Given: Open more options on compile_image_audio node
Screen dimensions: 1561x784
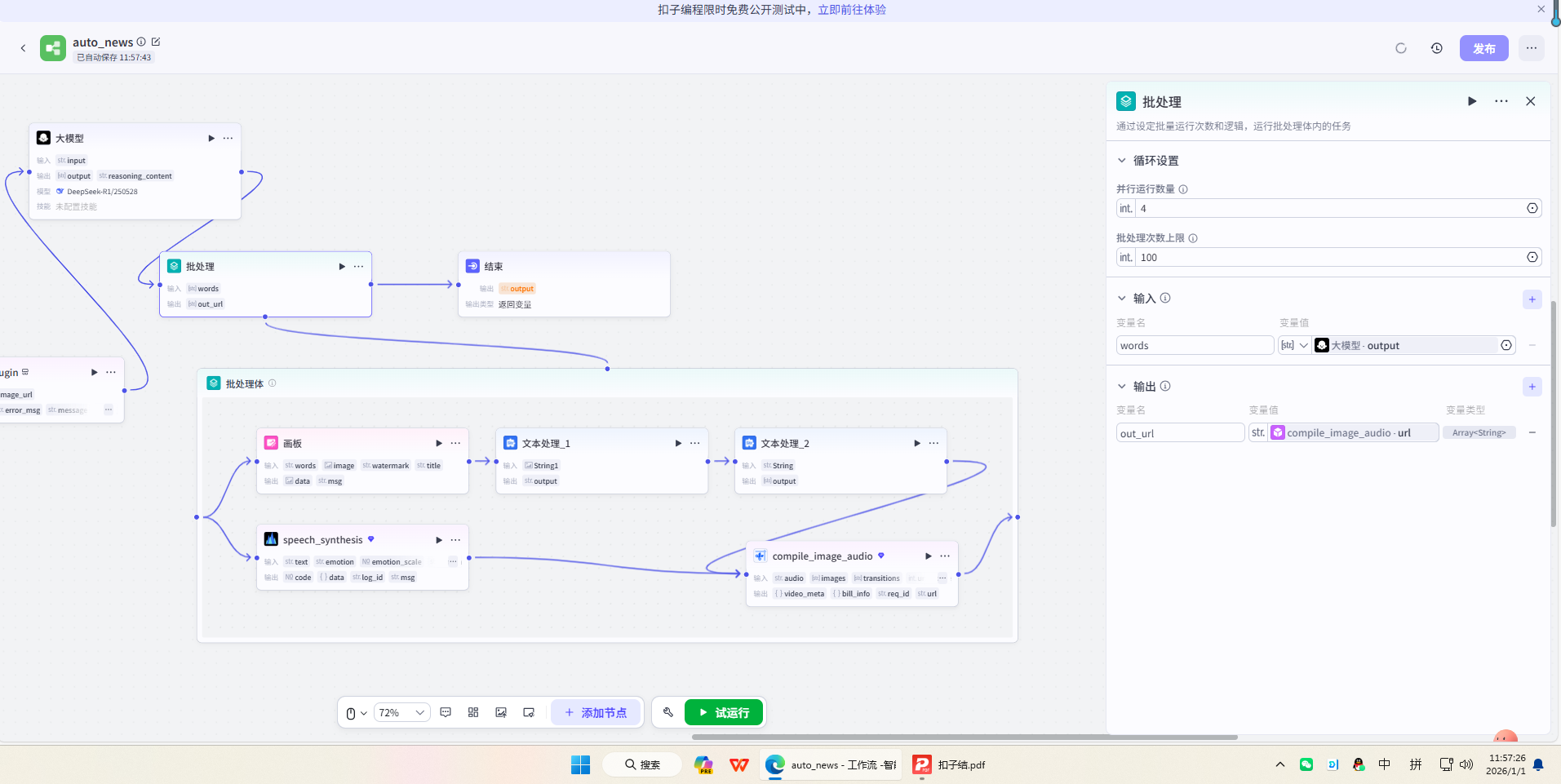Looking at the screenshot, I should pyautogui.click(x=945, y=556).
